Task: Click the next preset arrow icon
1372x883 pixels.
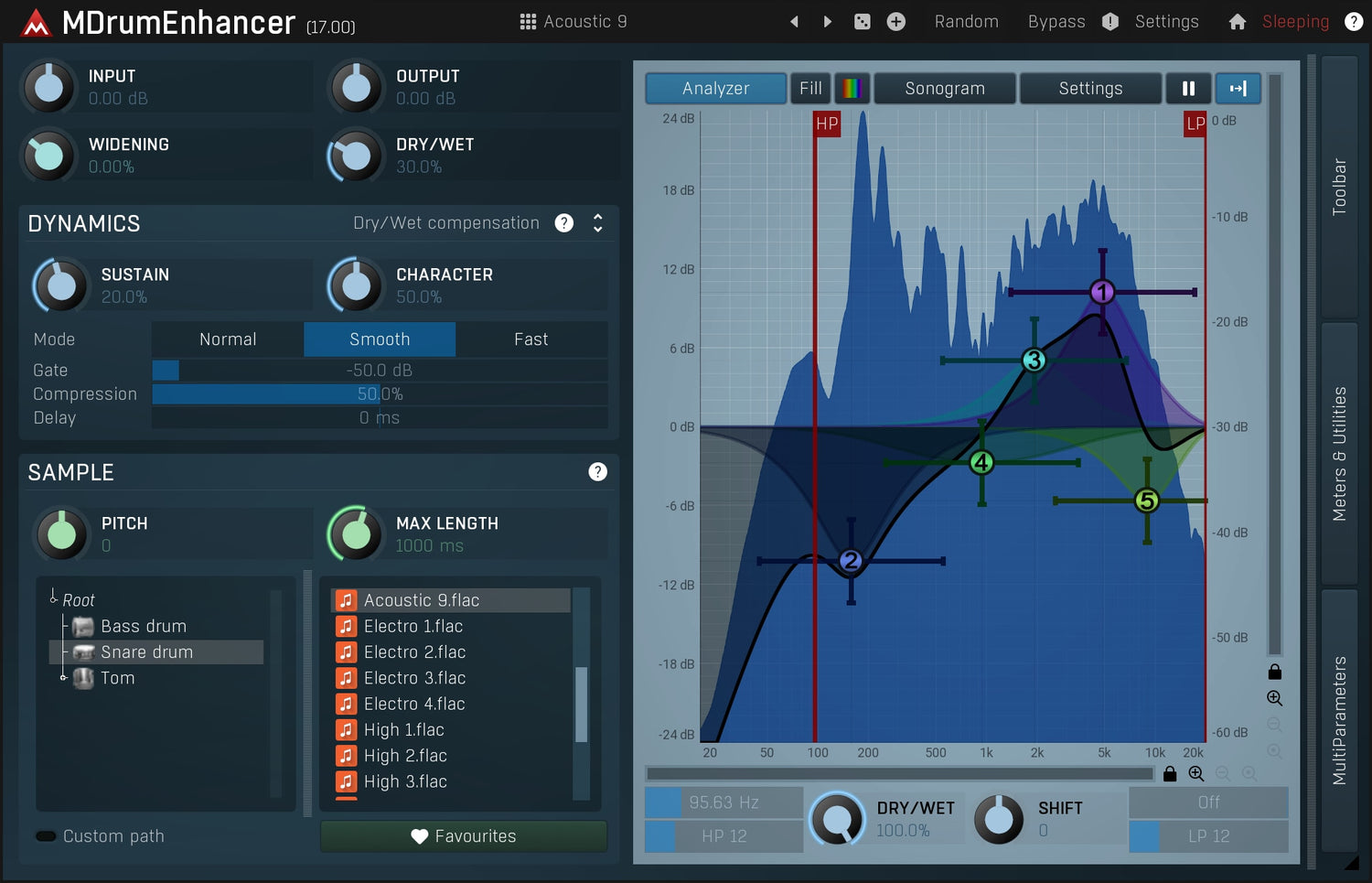Action: pos(827,21)
